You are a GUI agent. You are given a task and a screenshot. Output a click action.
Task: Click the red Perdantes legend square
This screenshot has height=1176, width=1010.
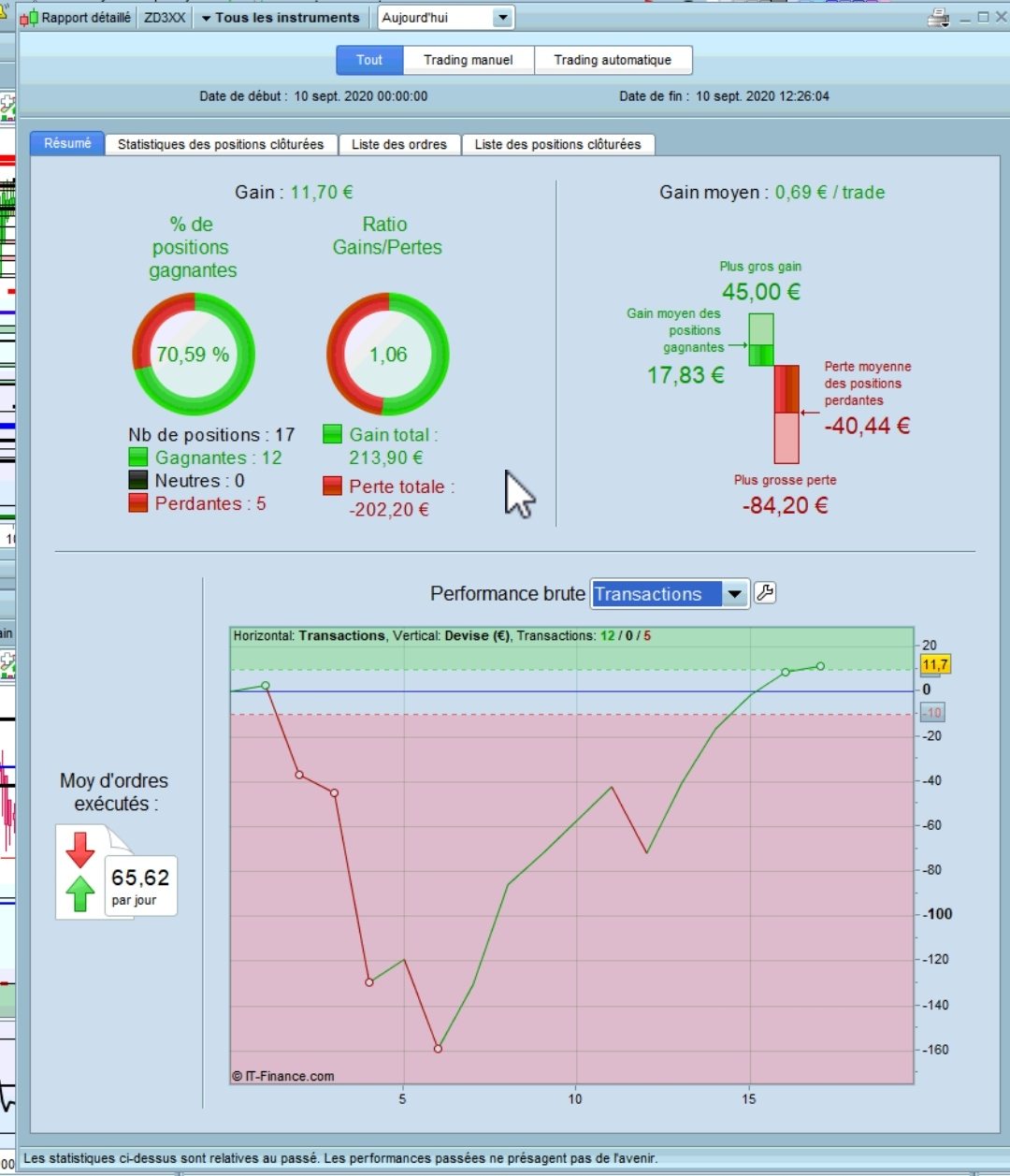[x=138, y=503]
